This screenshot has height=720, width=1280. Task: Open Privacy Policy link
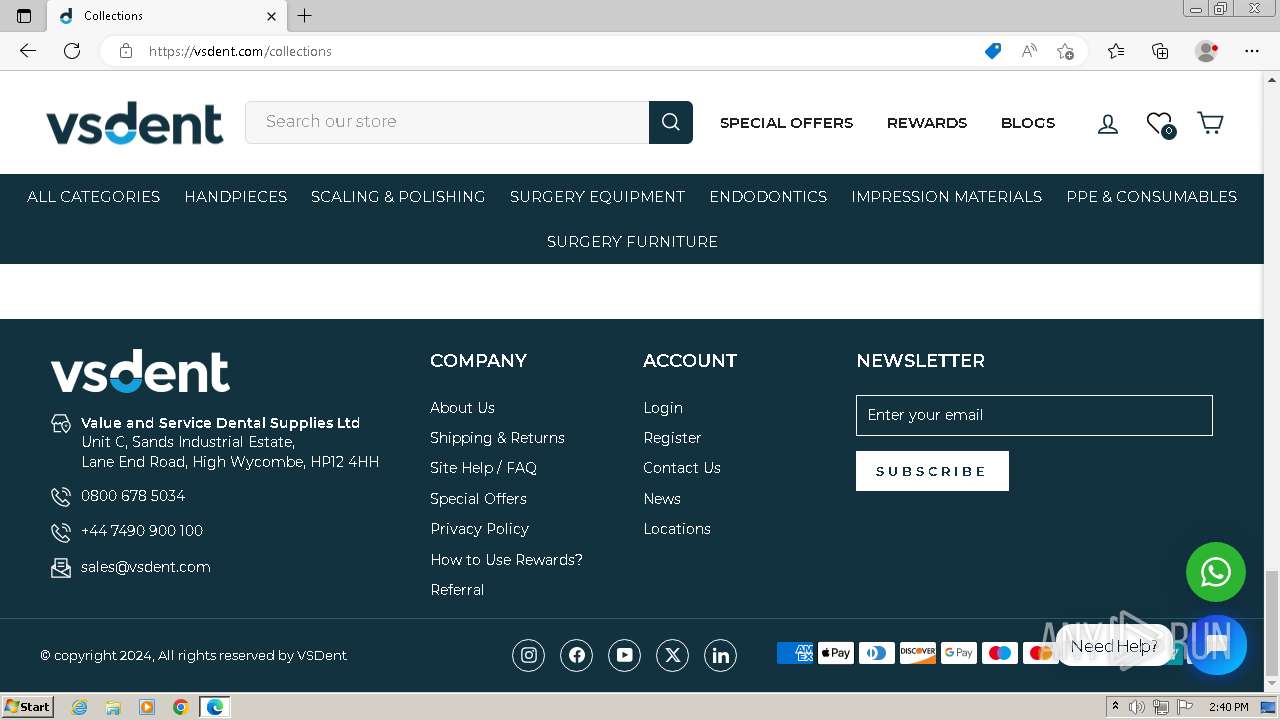(x=479, y=529)
